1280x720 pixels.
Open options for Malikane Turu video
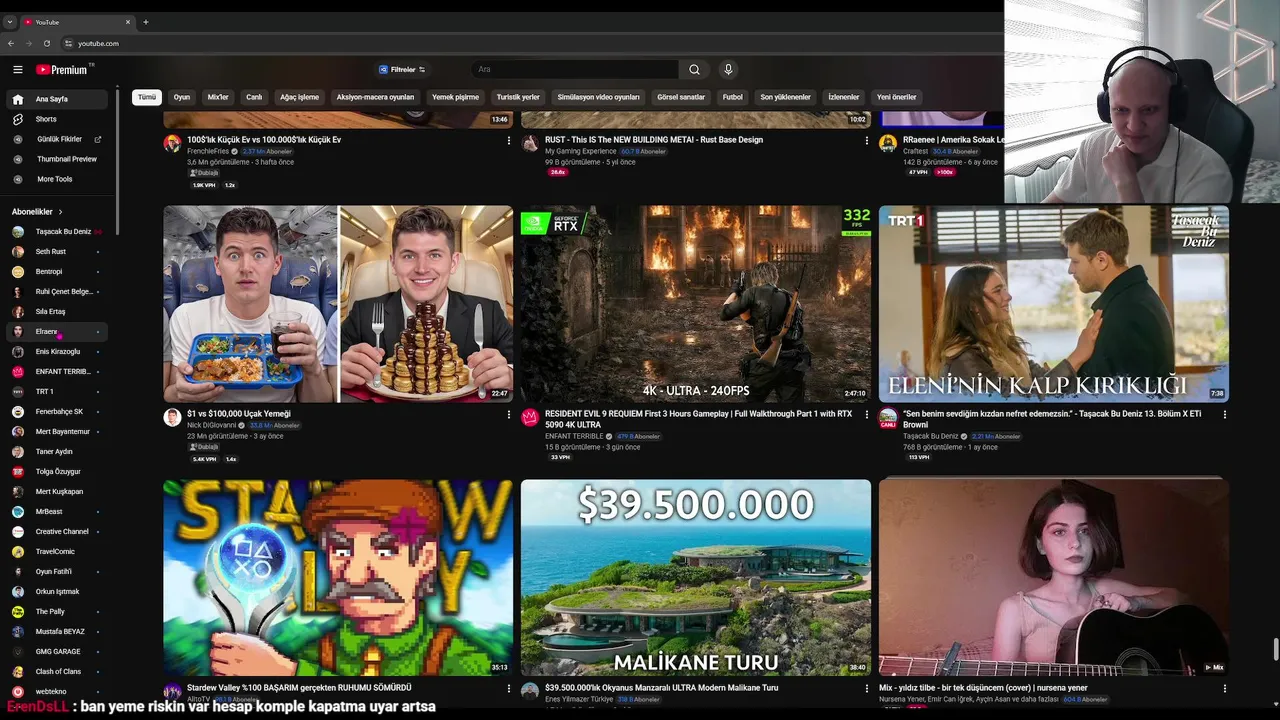pyautogui.click(x=867, y=689)
